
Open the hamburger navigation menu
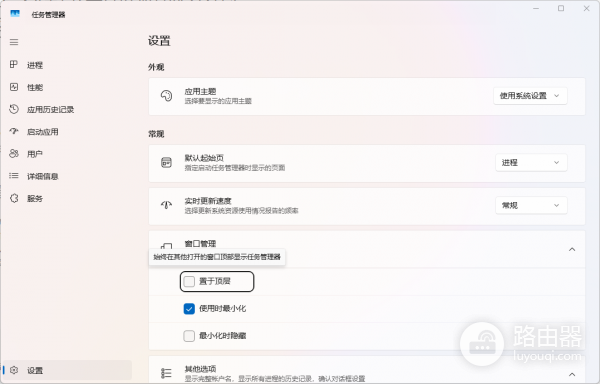pos(14,42)
